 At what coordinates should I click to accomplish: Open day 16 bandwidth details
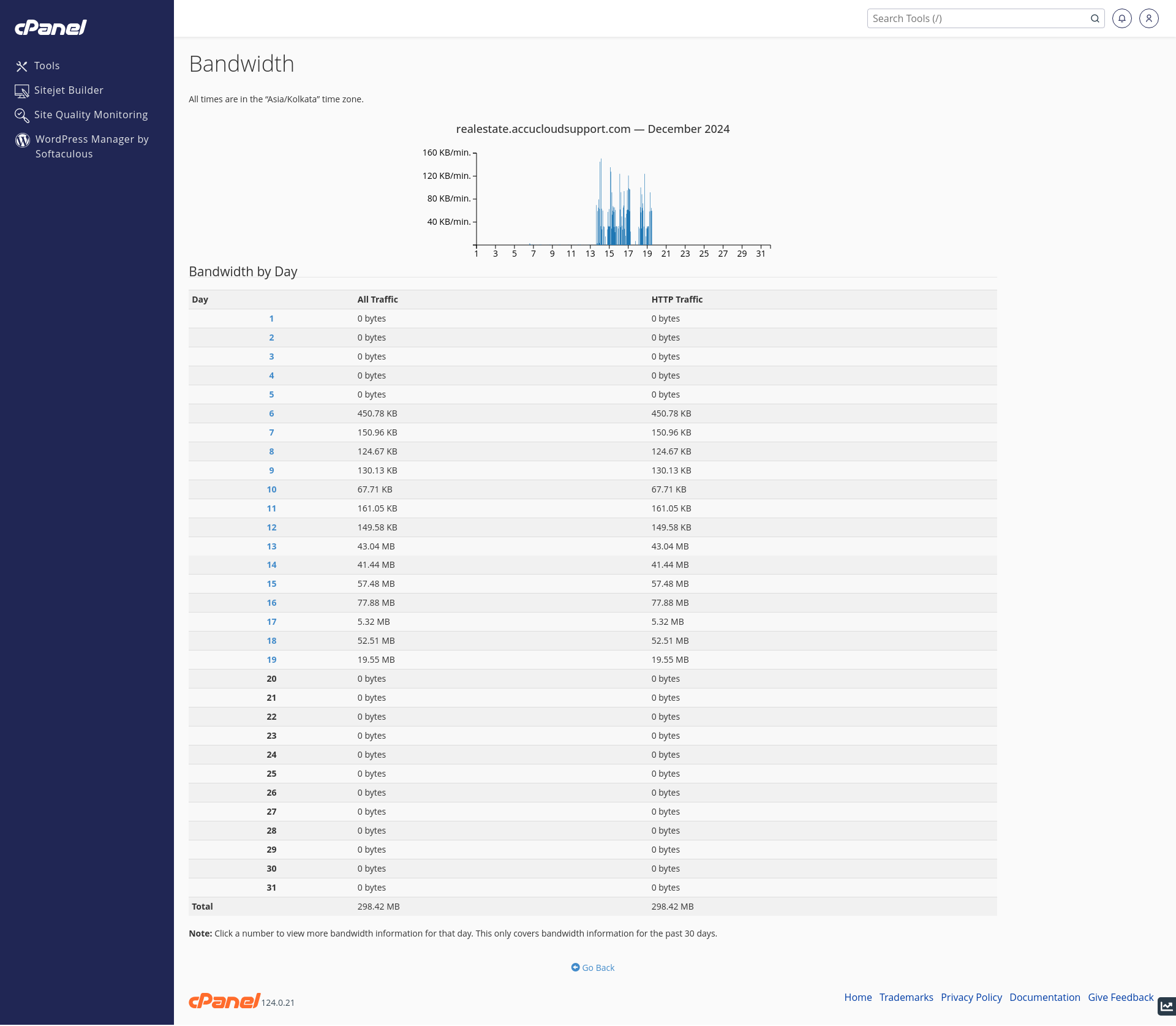[271, 603]
